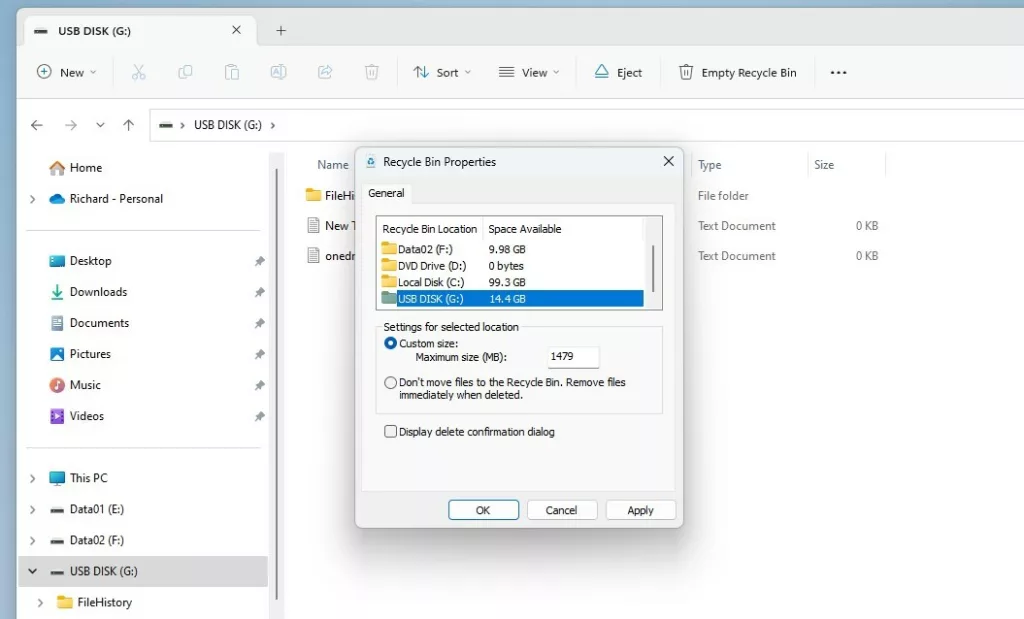1024x619 pixels.
Task: Select the General tab in dialog
Action: (x=386, y=193)
